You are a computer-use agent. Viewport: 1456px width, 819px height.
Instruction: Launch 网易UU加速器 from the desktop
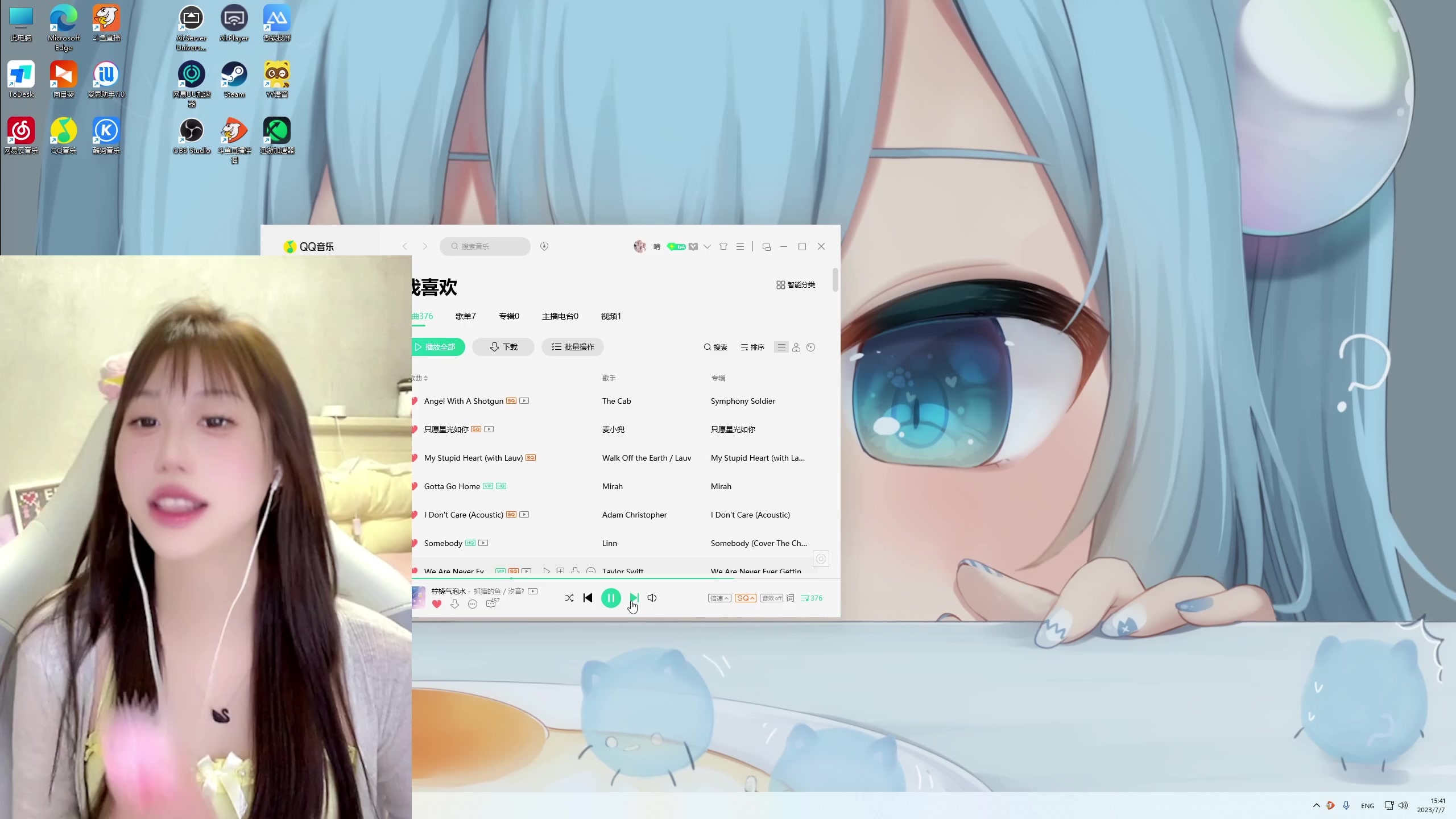[x=192, y=84]
